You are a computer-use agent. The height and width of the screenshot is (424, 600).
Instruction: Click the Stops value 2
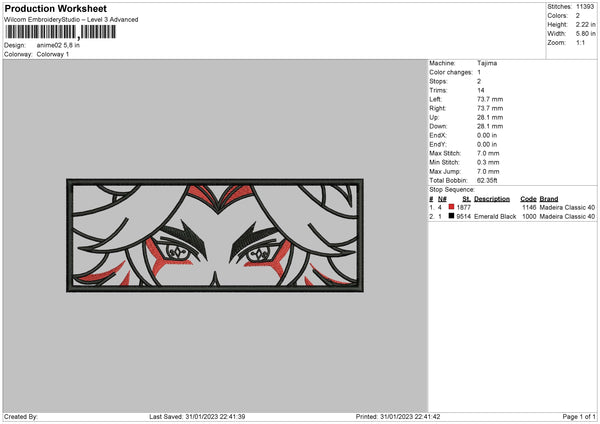point(479,82)
